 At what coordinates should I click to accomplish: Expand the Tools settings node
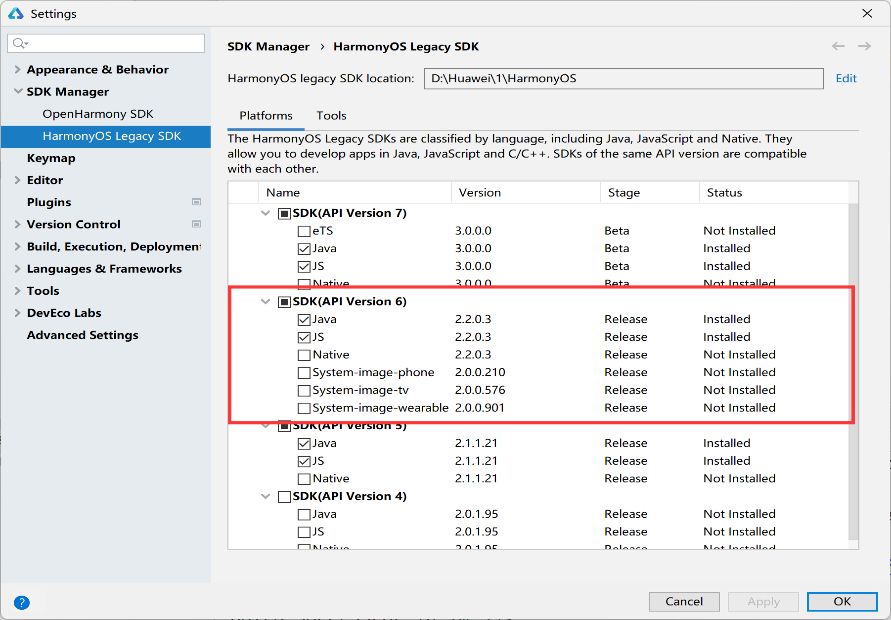17,290
